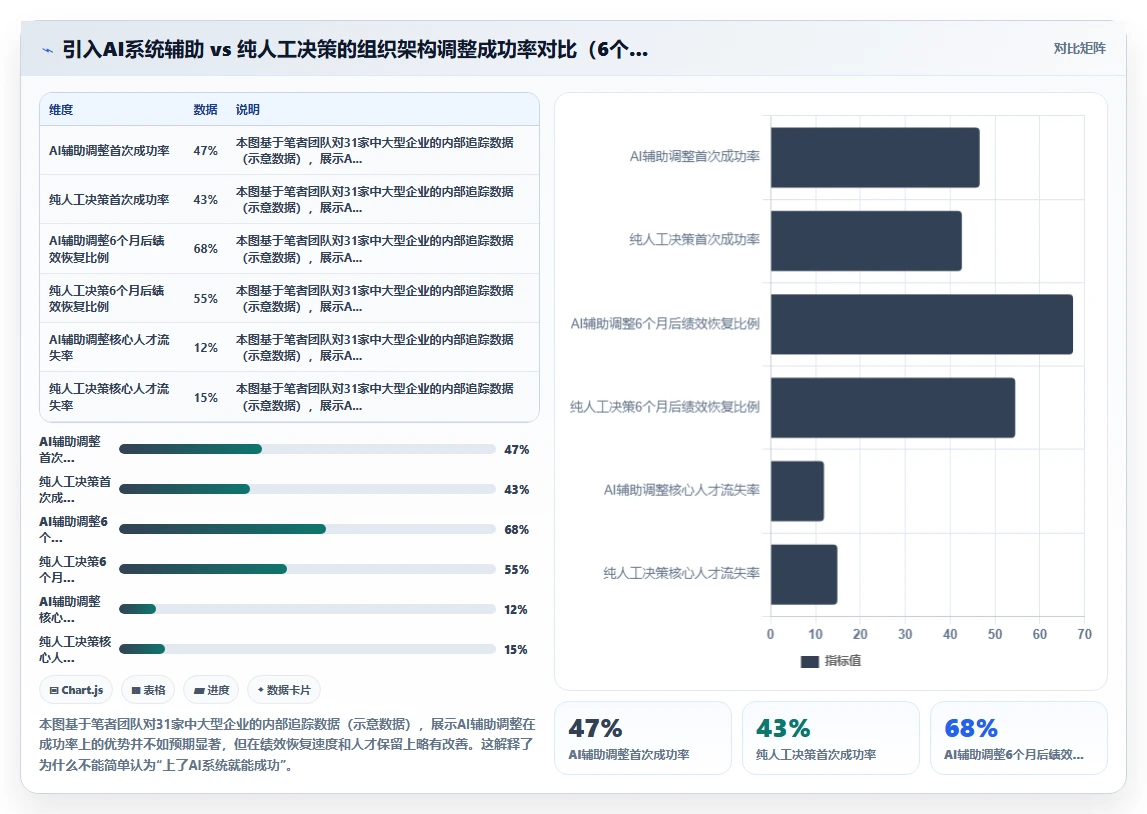Image resolution: width=1147 pixels, height=814 pixels.
Task: Click the chart bar for 纯人工决策核心人才流失率
Action: [804, 574]
